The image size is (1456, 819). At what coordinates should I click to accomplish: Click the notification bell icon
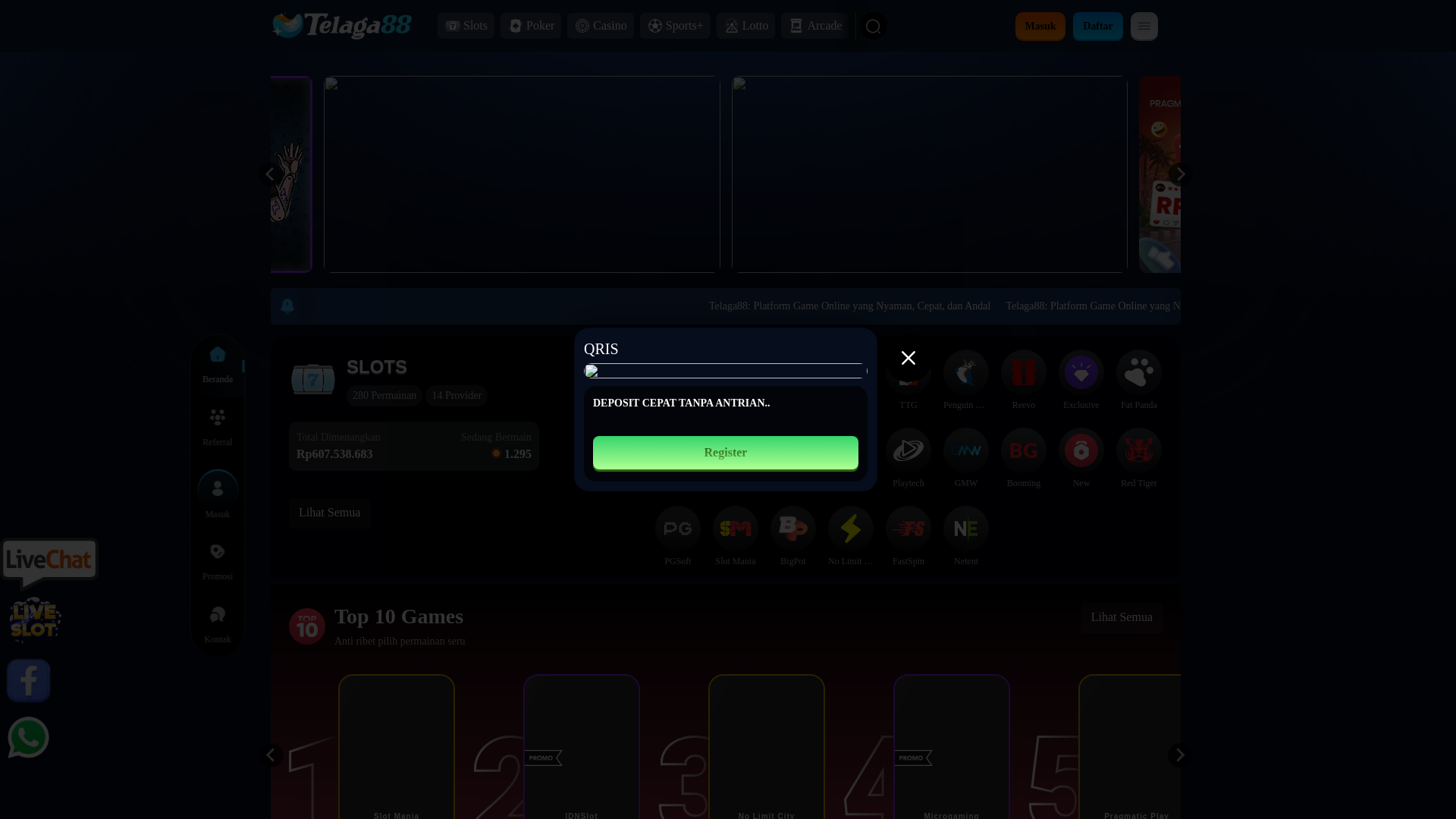[x=287, y=306]
